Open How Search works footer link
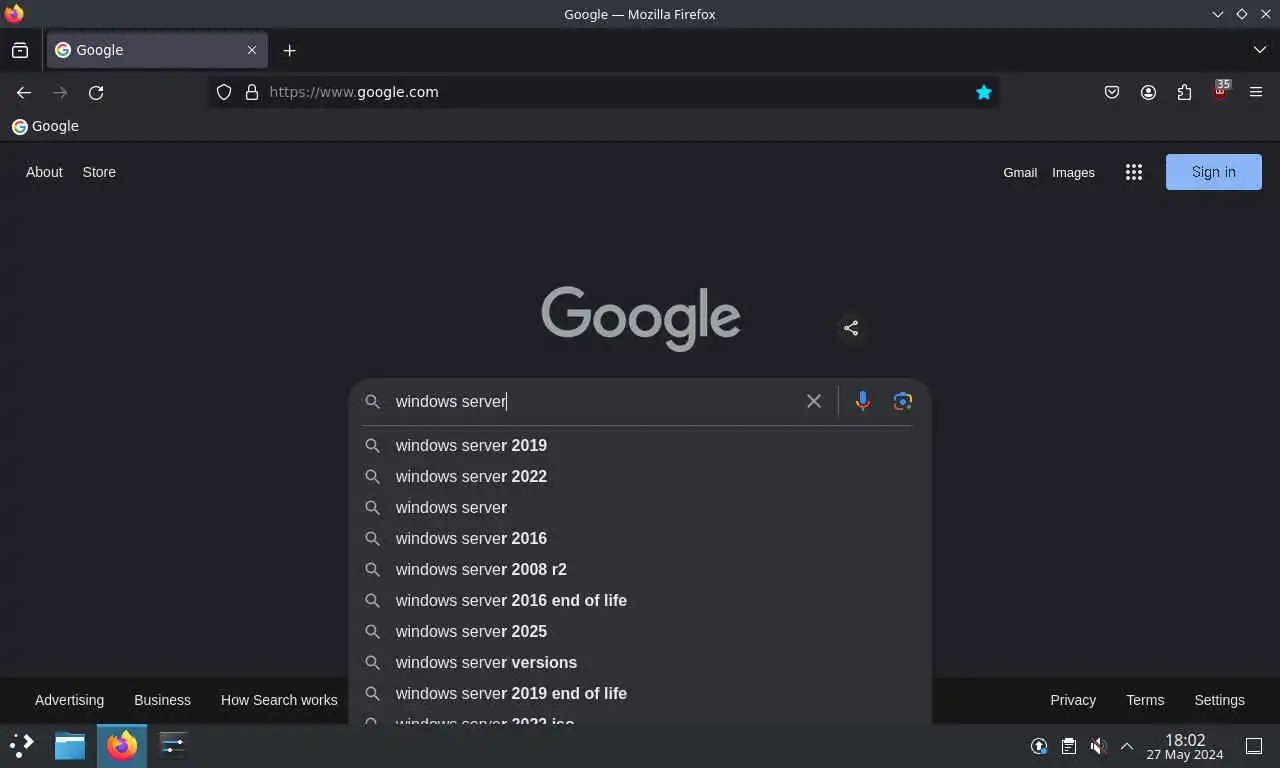The height and width of the screenshot is (768, 1280). [x=279, y=700]
